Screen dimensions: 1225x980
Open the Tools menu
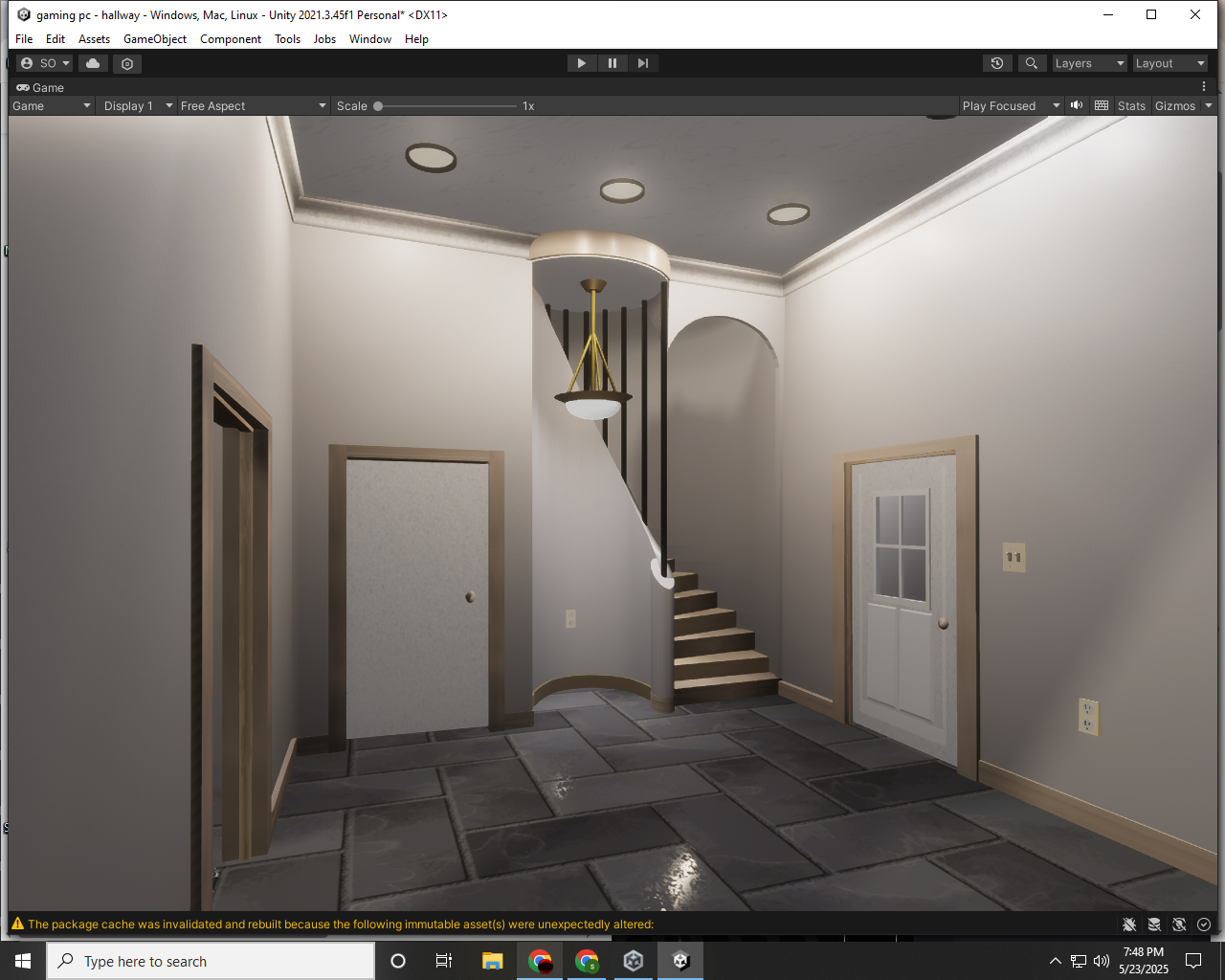tap(287, 39)
